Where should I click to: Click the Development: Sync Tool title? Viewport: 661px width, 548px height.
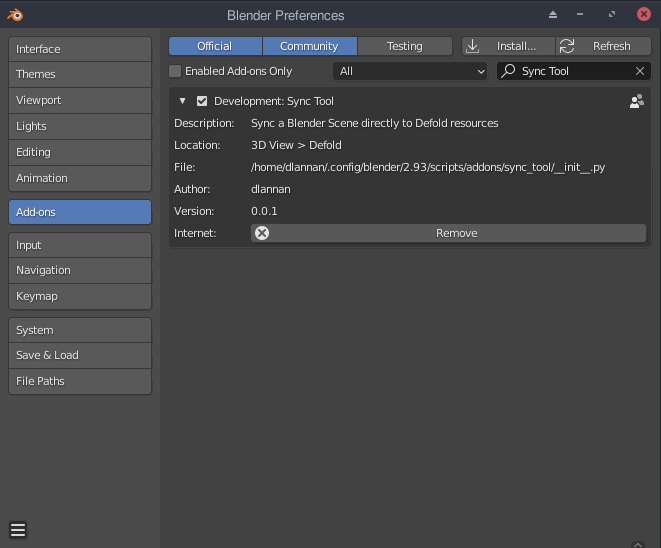click(x=274, y=101)
